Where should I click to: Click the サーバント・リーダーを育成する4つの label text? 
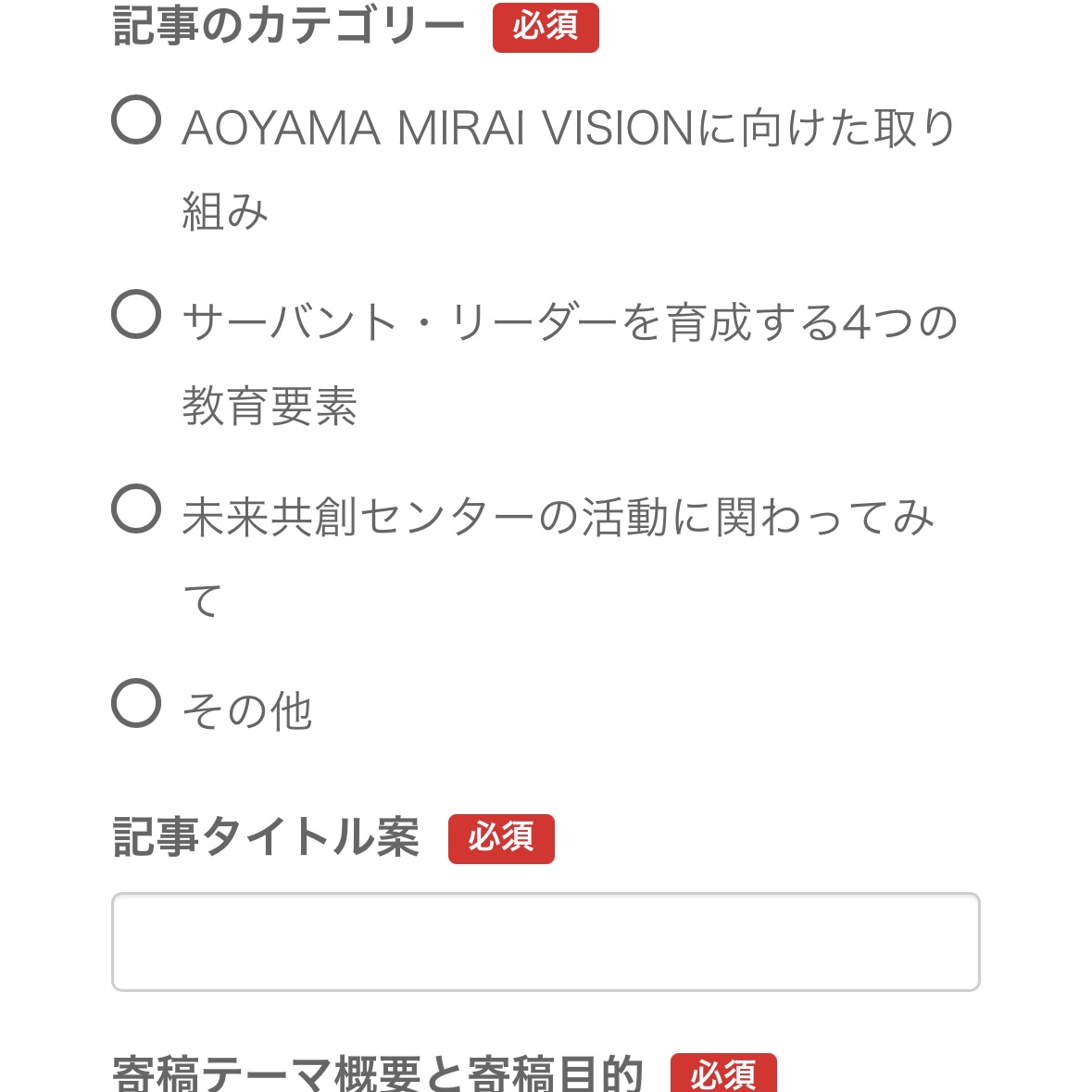tap(569, 322)
